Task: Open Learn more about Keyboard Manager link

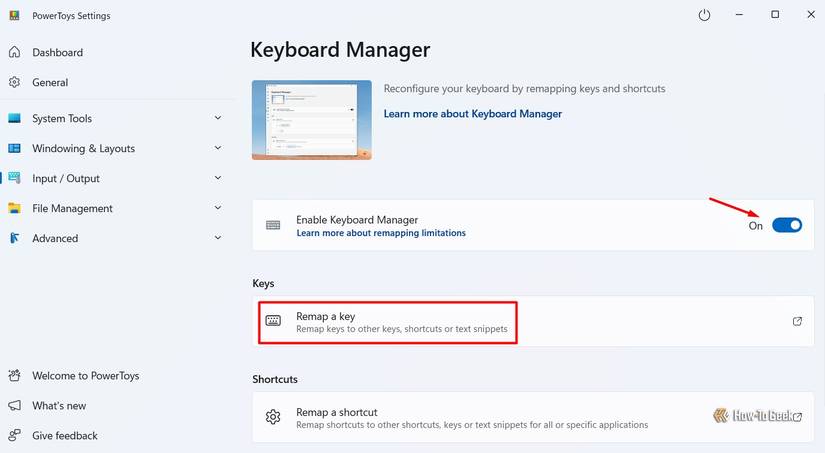Action: point(472,114)
